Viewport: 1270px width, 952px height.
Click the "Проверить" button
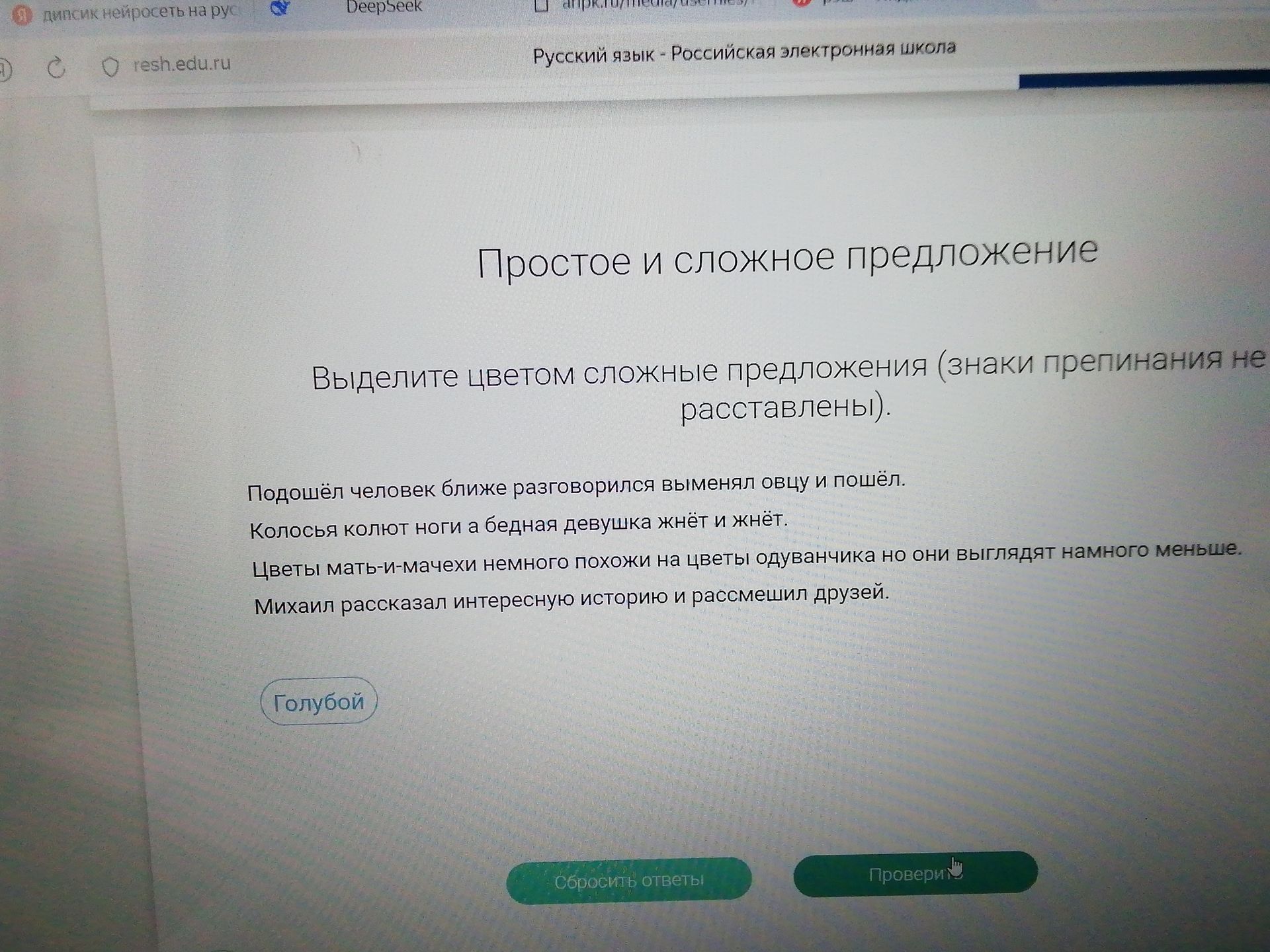click(x=915, y=873)
